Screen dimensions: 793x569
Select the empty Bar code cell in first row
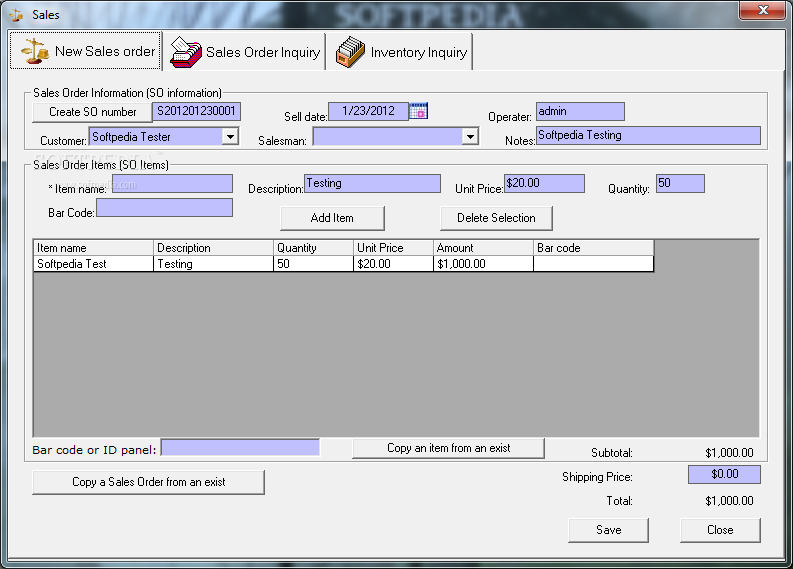click(x=594, y=264)
